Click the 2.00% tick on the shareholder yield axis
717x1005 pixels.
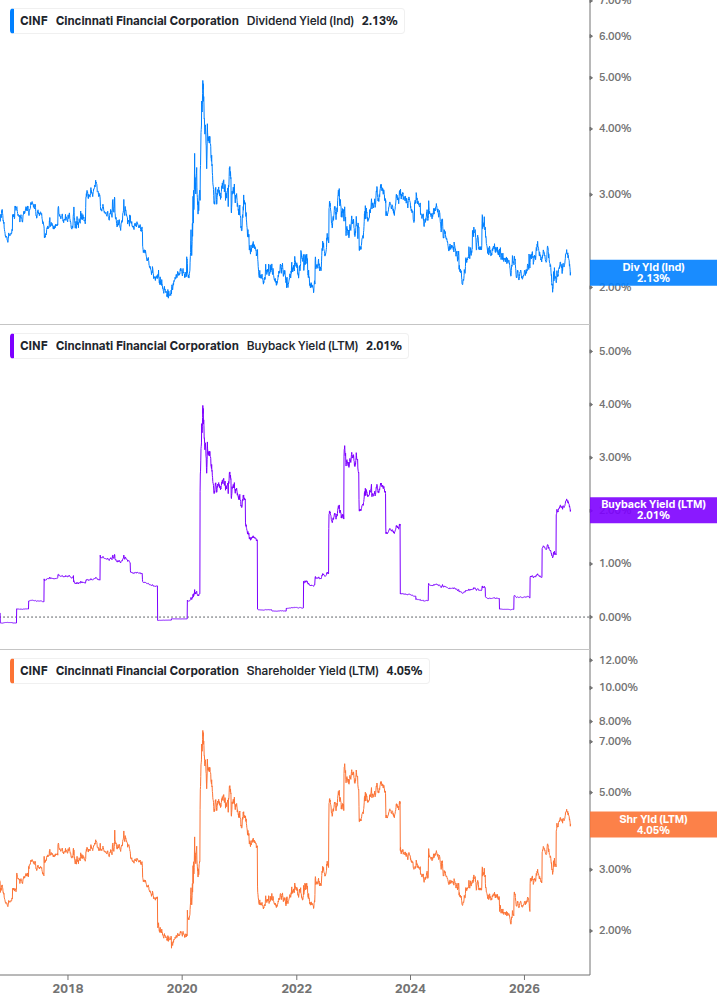click(x=615, y=931)
